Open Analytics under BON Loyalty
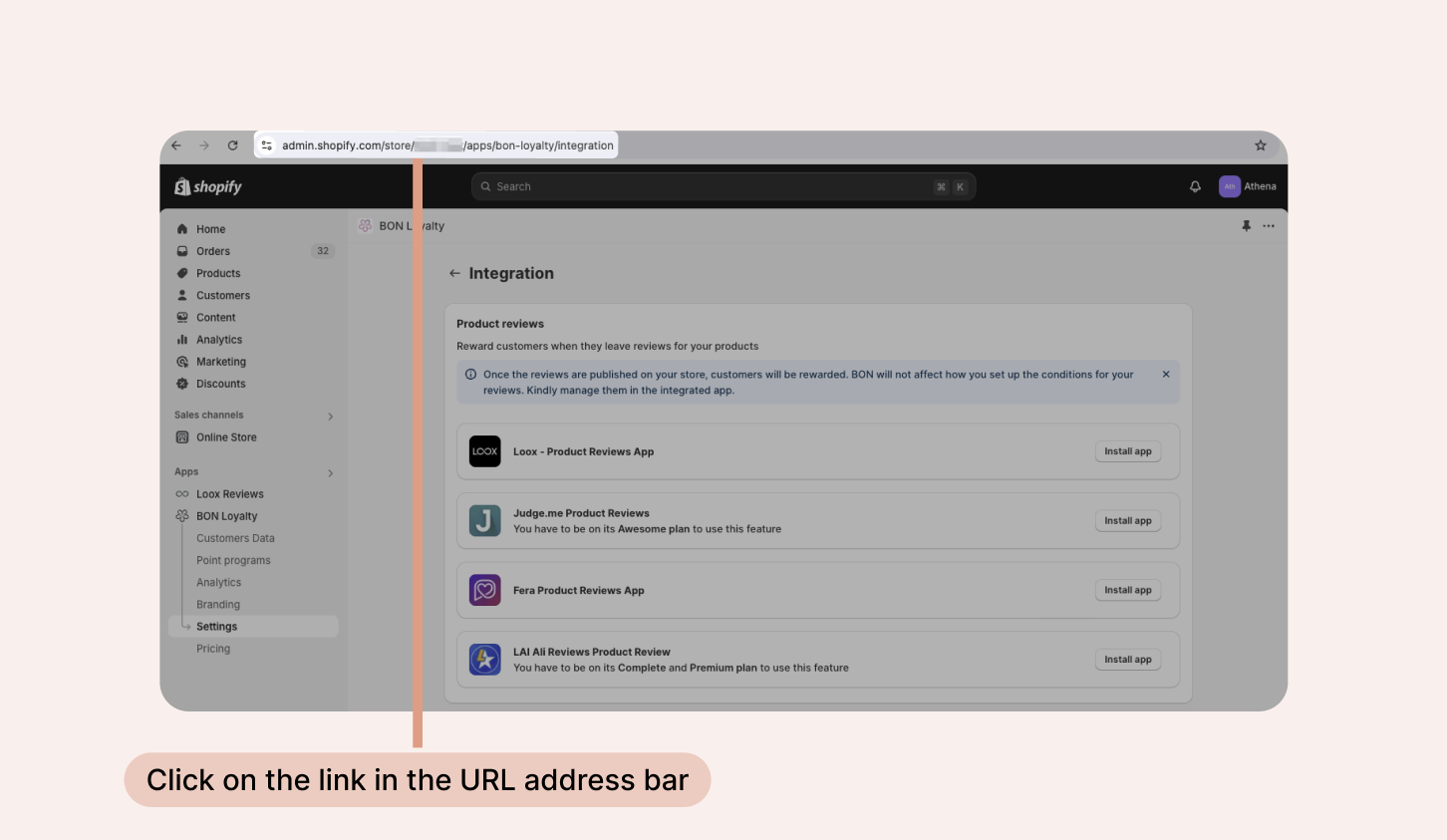 coord(218,583)
